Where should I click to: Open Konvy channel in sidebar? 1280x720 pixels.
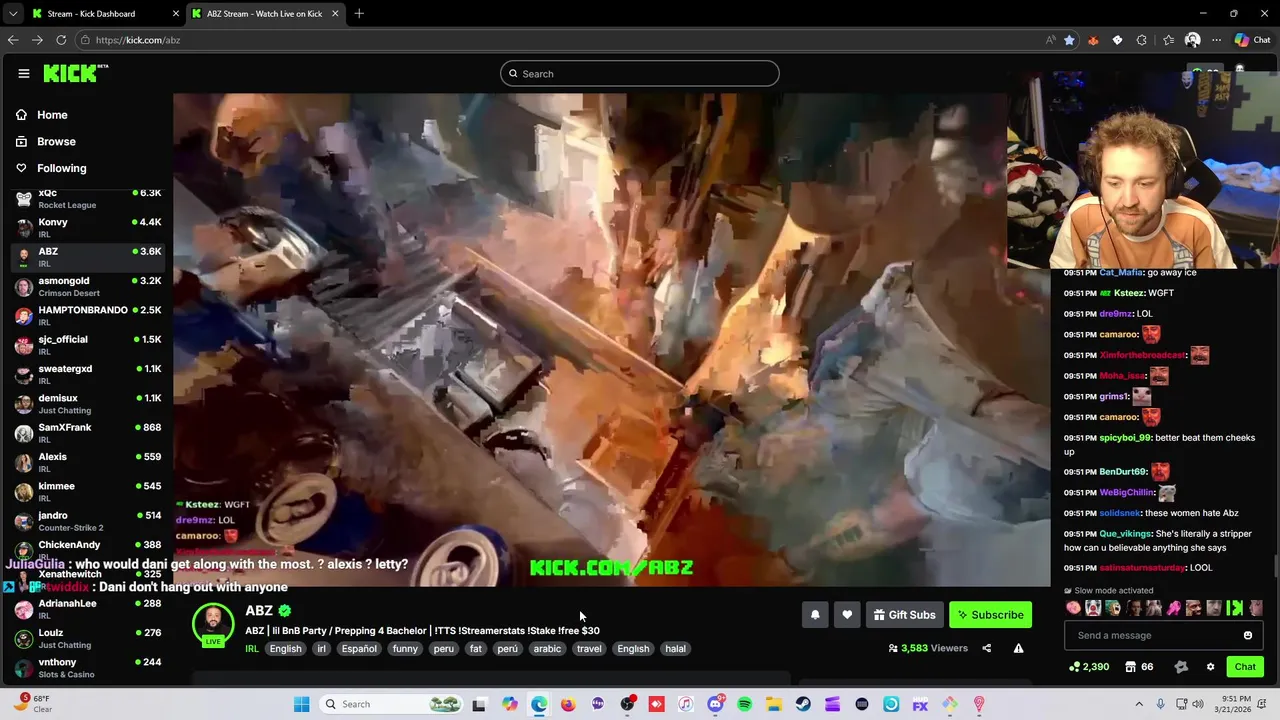87,228
